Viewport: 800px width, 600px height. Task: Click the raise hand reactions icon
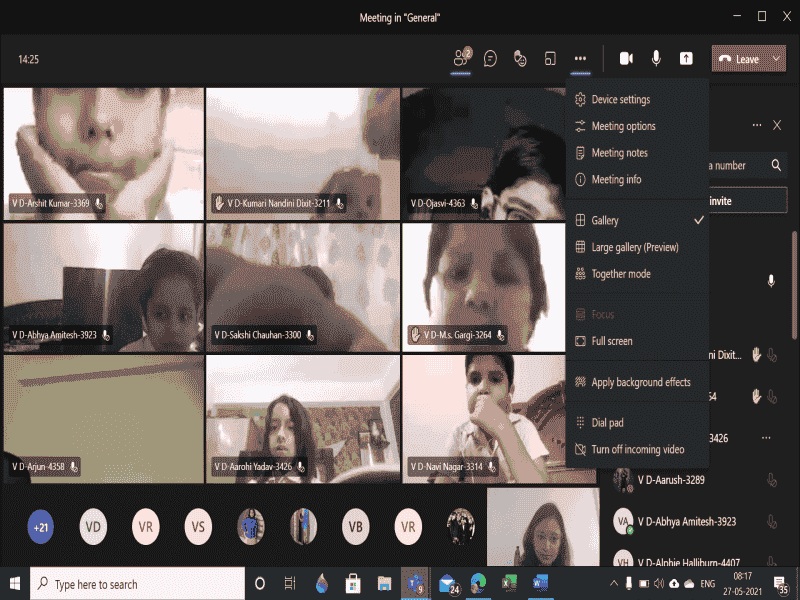click(520, 59)
